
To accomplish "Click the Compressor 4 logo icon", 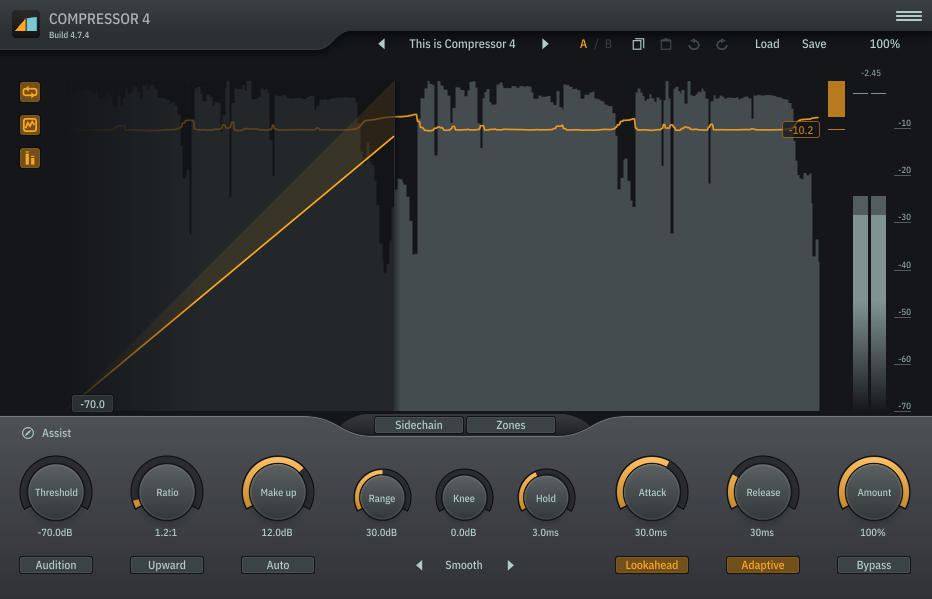I will [x=26, y=24].
